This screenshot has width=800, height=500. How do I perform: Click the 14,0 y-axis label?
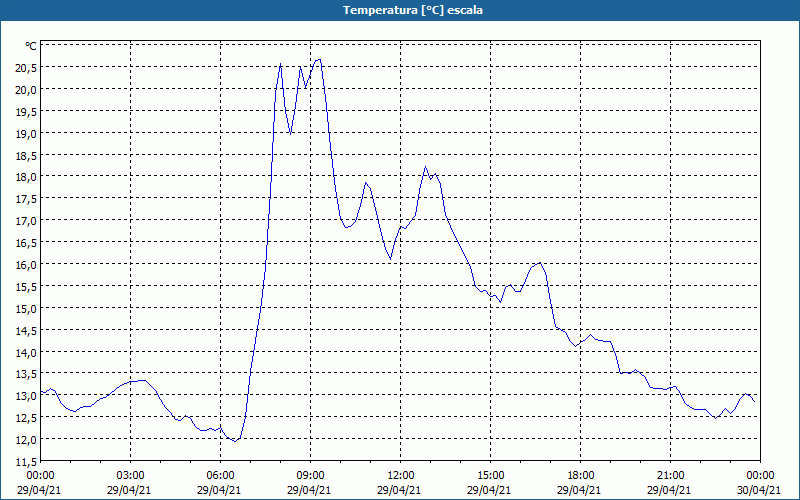[x=26, y=353]
